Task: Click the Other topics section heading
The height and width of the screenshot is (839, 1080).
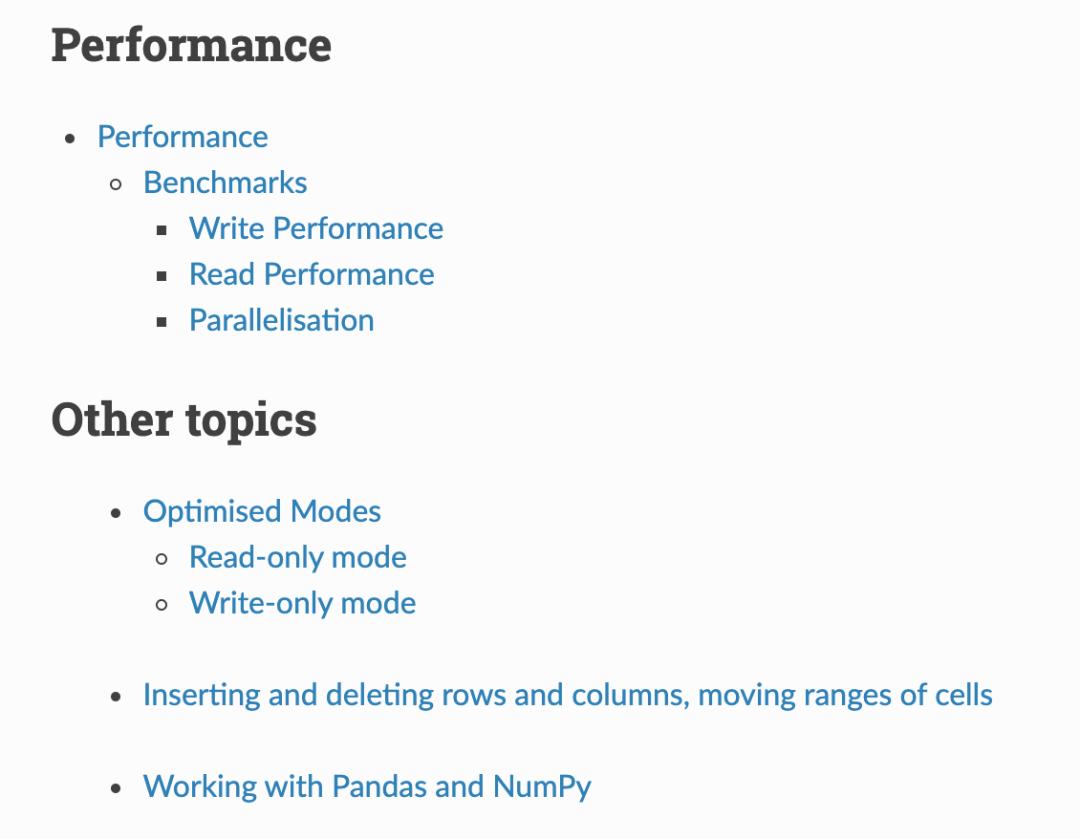Action: click(184, 420)
